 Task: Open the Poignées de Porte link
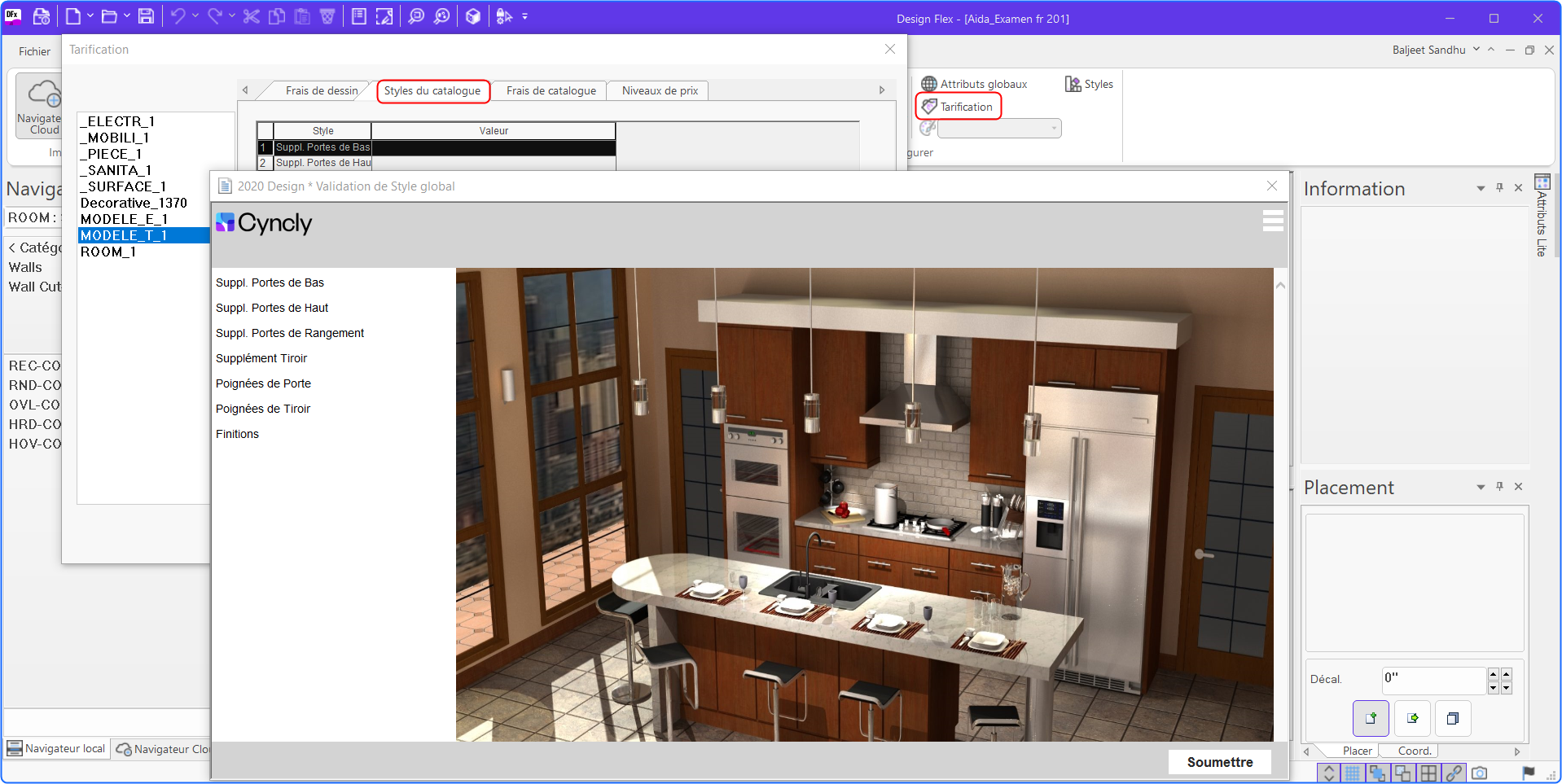tap(263, 383)
